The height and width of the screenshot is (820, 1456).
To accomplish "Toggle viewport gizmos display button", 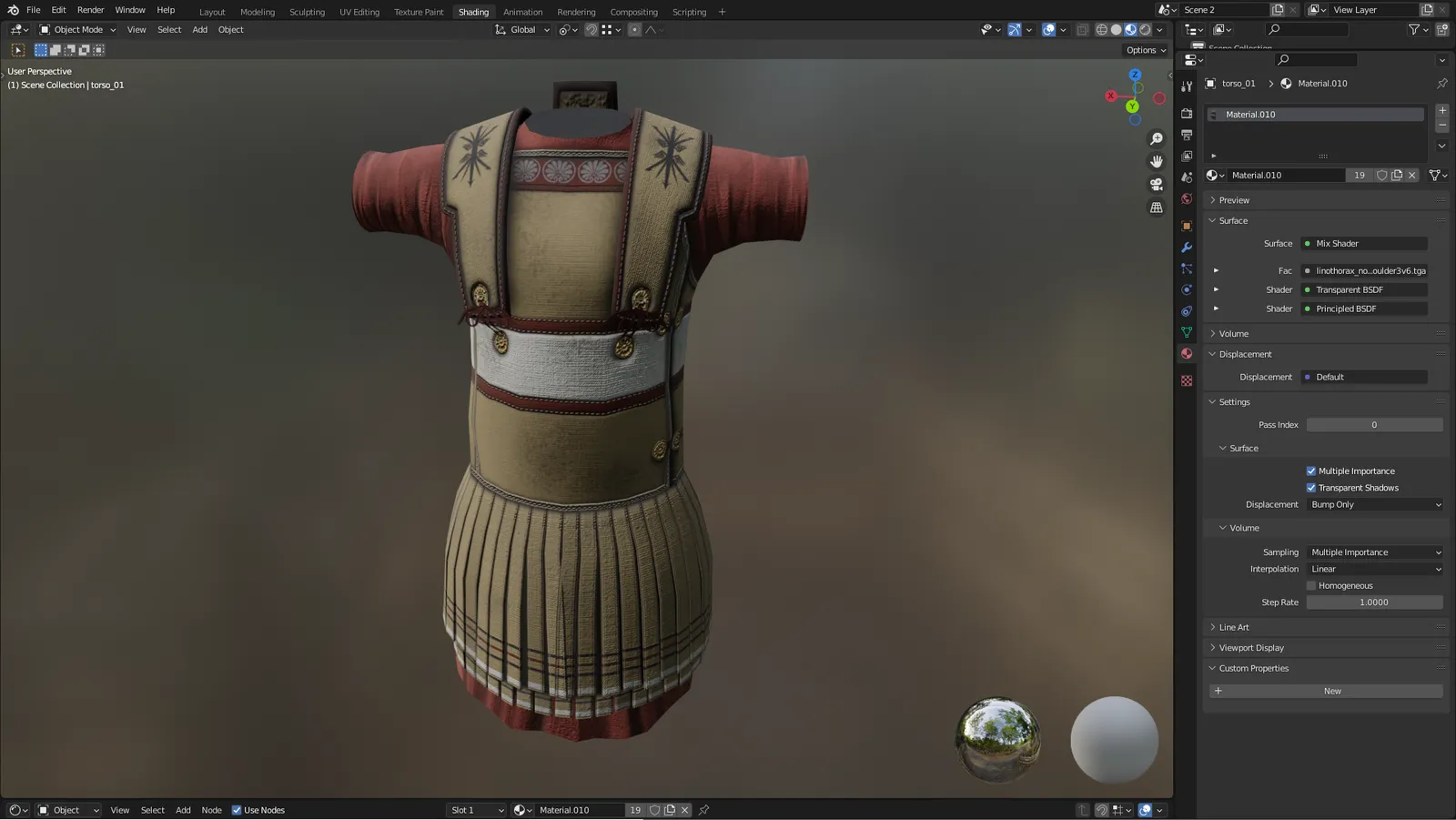I will [x=1014, y=30].
